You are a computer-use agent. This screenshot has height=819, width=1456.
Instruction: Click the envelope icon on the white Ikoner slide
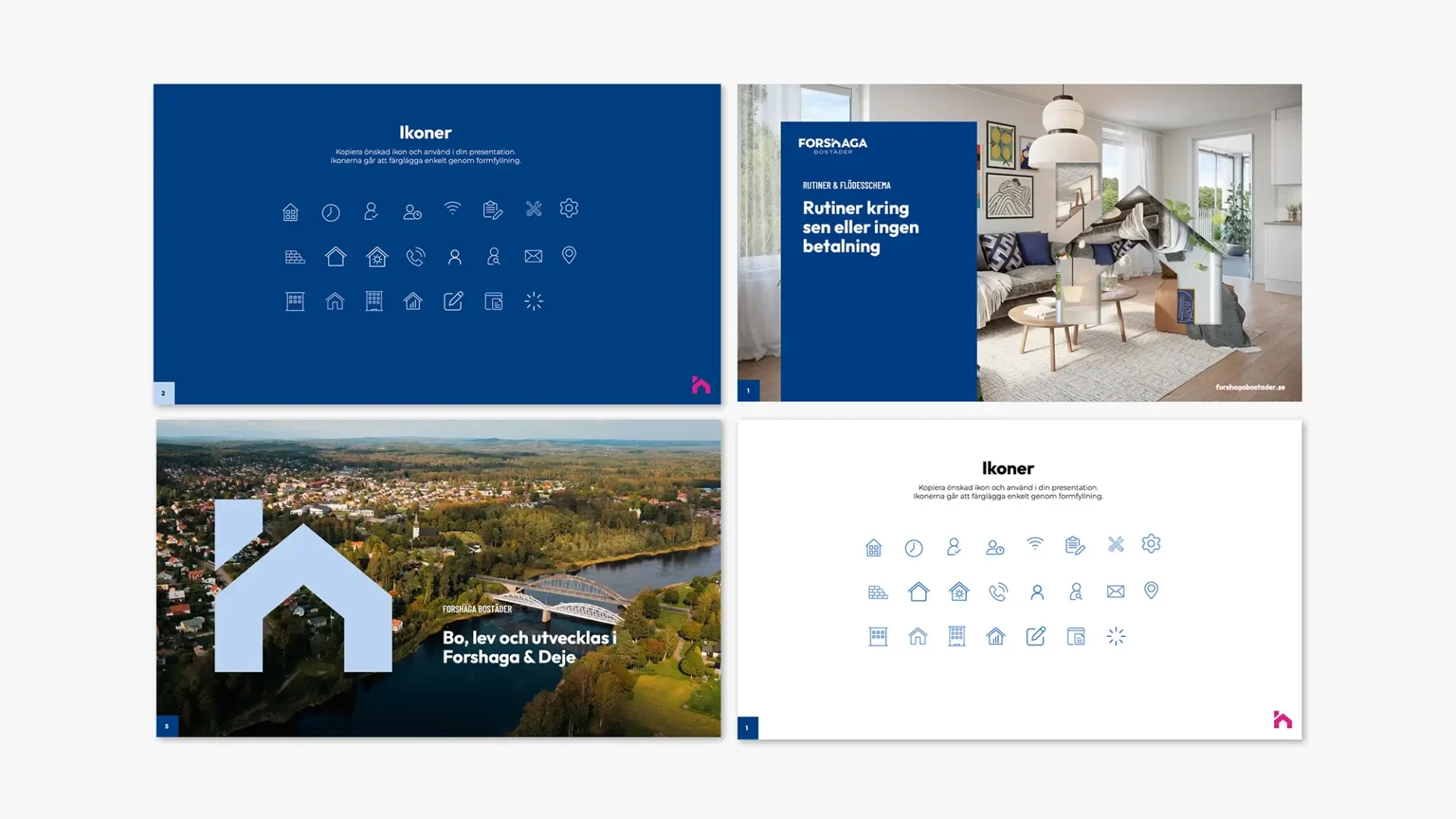click(x=1116, y=591)
